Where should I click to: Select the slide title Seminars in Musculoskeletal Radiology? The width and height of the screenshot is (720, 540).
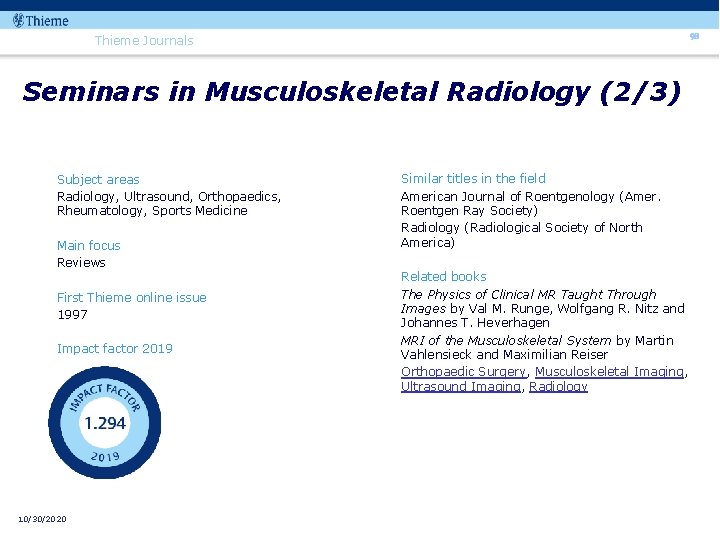(352, 91)
